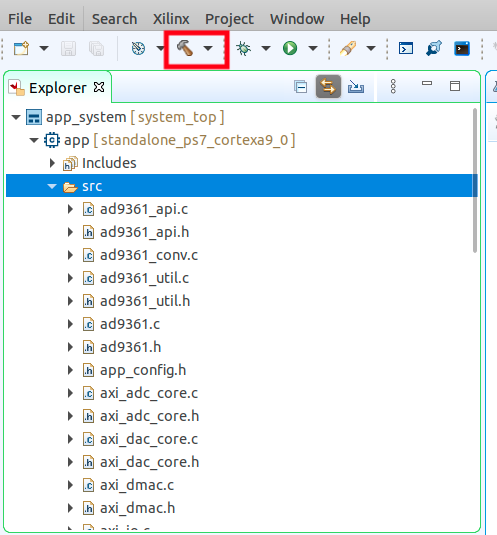Select the src folder row
Screen dimensions: 497x535
242,186
